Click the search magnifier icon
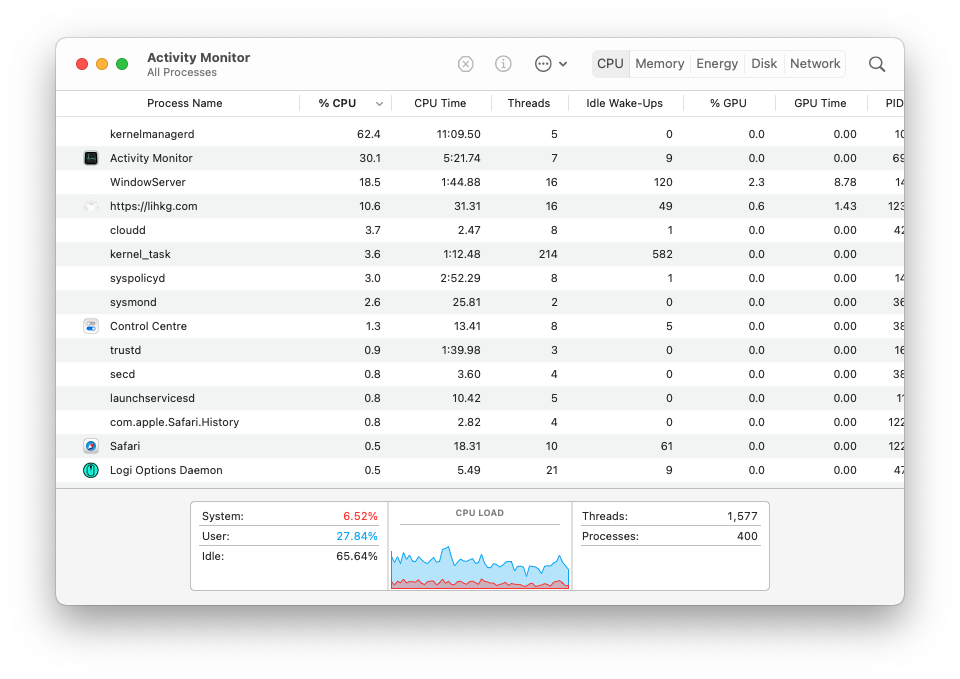Viewport: 960px width, 679px height. point(877,64)
